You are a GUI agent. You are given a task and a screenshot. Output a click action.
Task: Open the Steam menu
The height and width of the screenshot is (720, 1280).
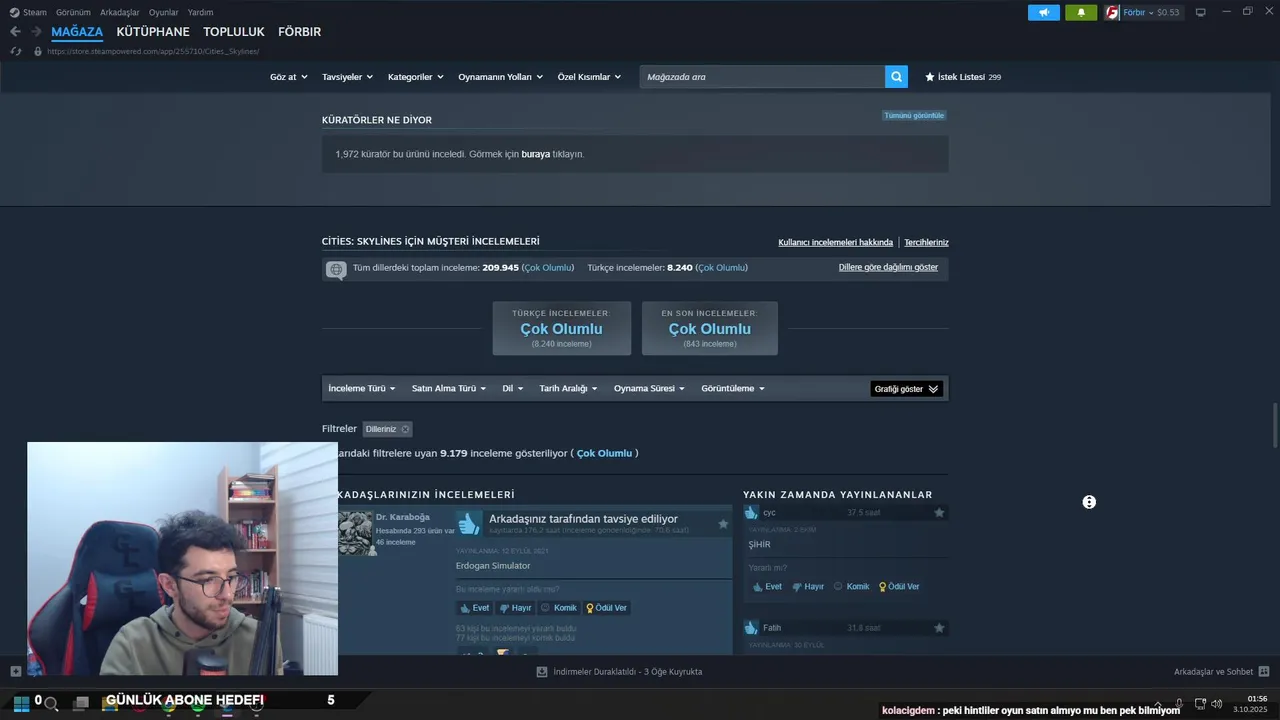click(x=28, y=13)
